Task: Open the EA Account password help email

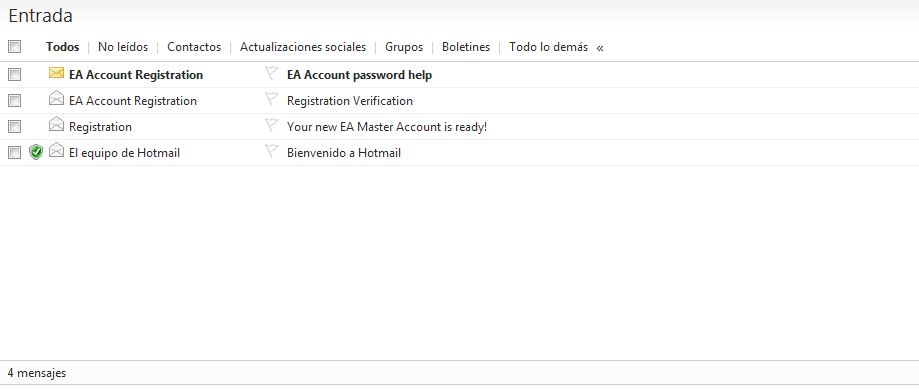Action: pos(359,75)
